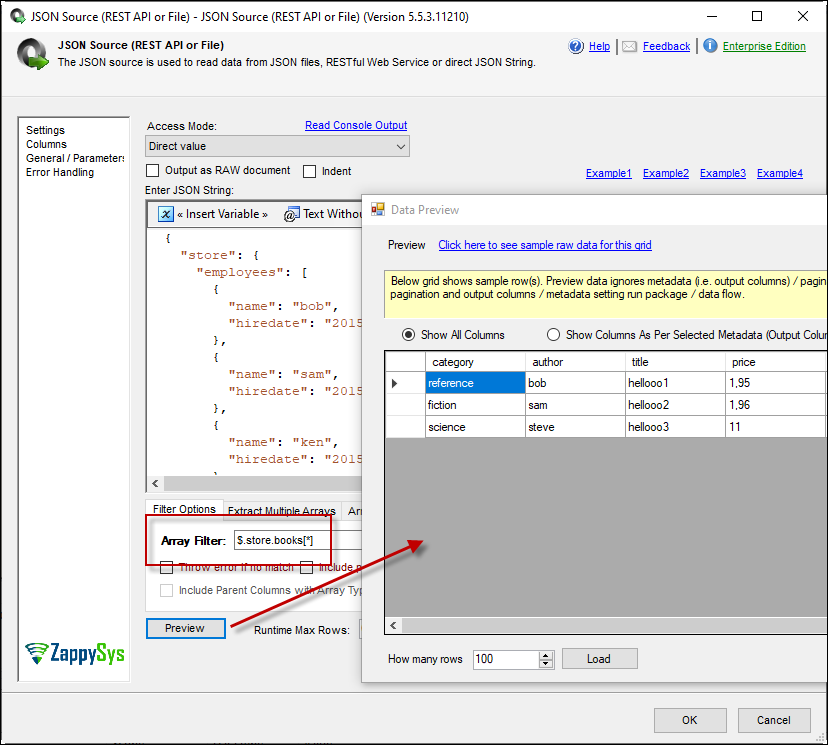Image resolution: width=828 pixels, height=745 pixels.
Task: Enable Output as RAW document checkbox
Action: (154, 171)
